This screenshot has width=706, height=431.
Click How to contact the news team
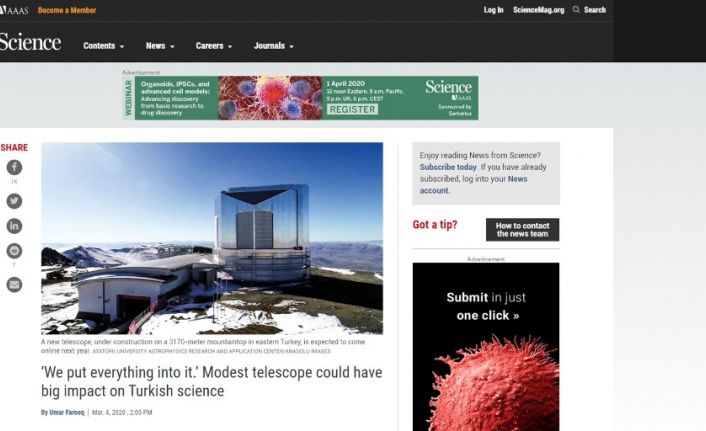(x=522, y=230)
